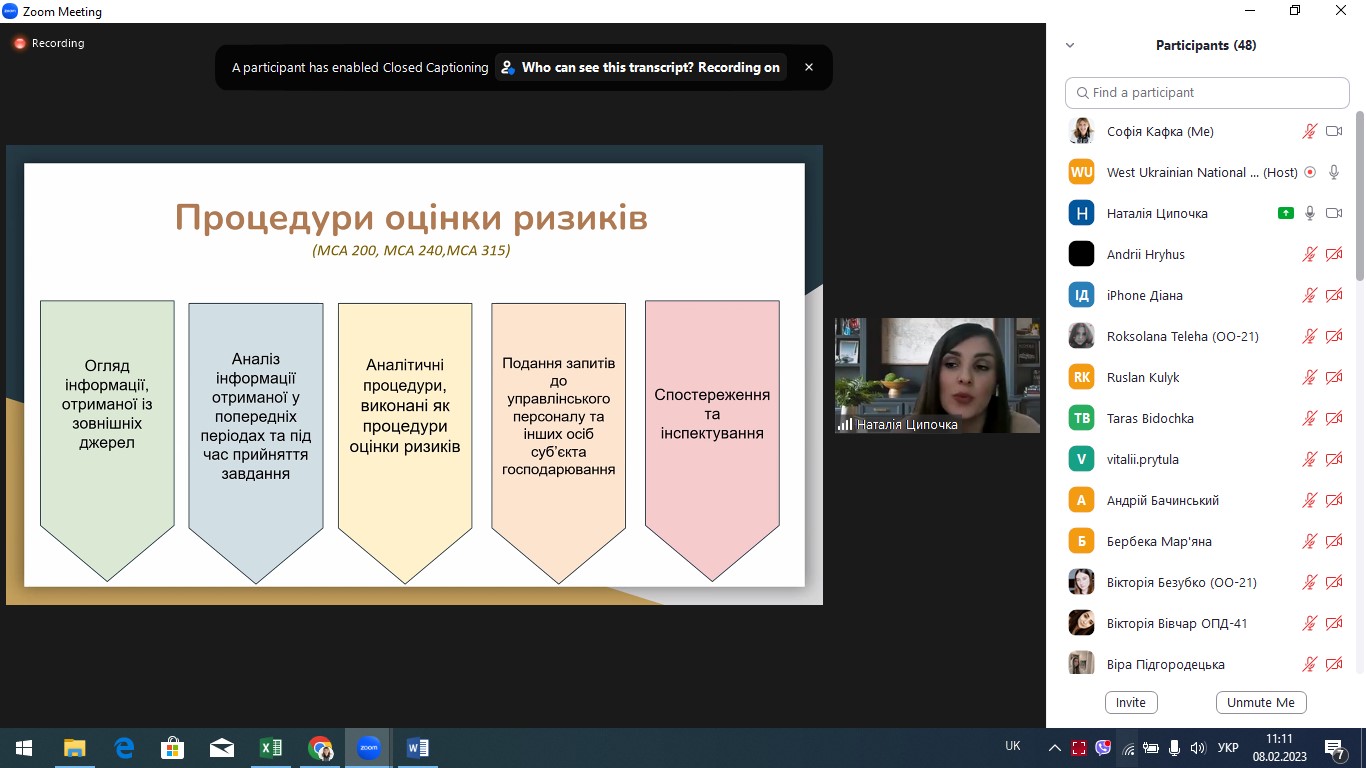Open Excel from the taskbar
The width and height of the screenshot is (1366, 768).
271,747
